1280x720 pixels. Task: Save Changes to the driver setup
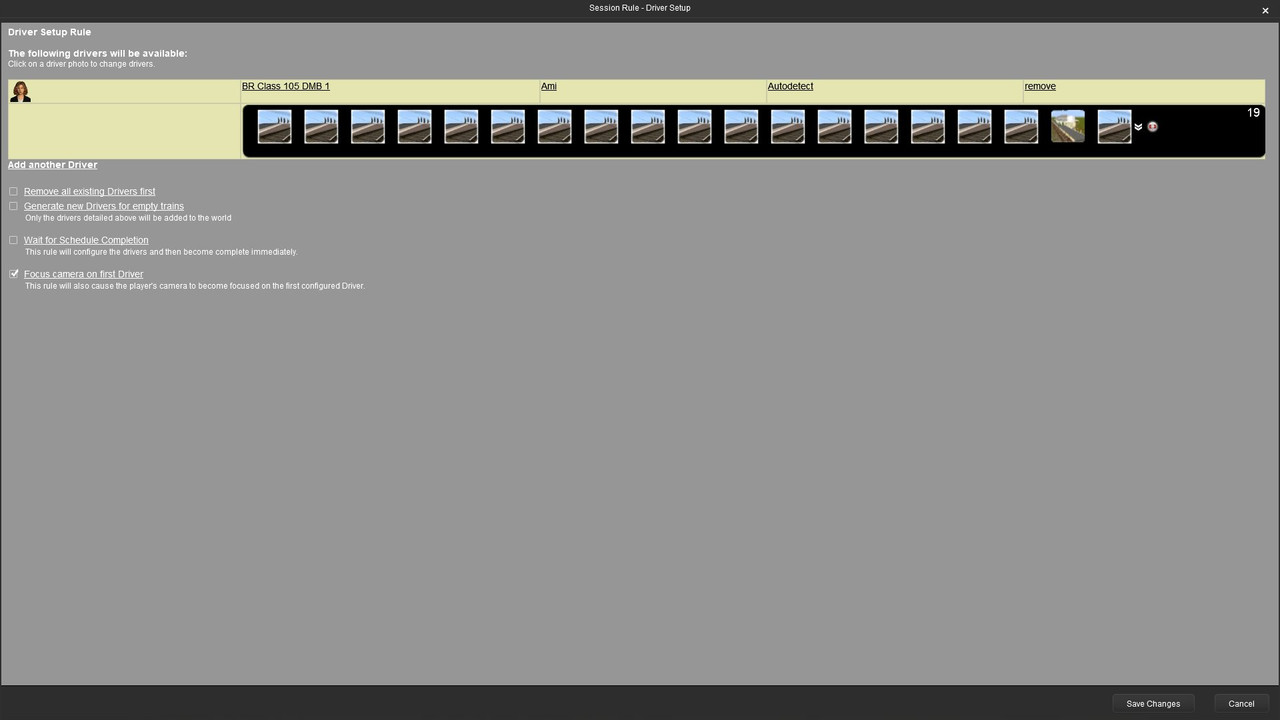[x=1153, y=703]
